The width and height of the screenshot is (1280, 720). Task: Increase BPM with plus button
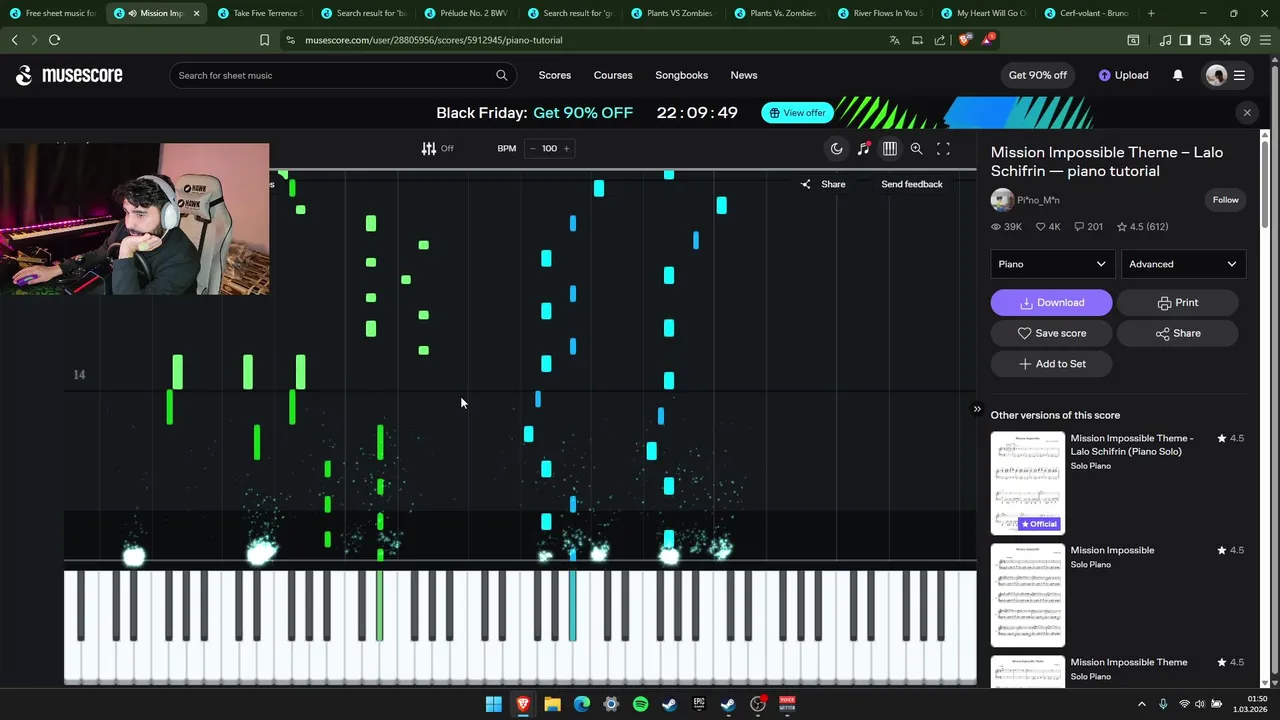(566, 148)
